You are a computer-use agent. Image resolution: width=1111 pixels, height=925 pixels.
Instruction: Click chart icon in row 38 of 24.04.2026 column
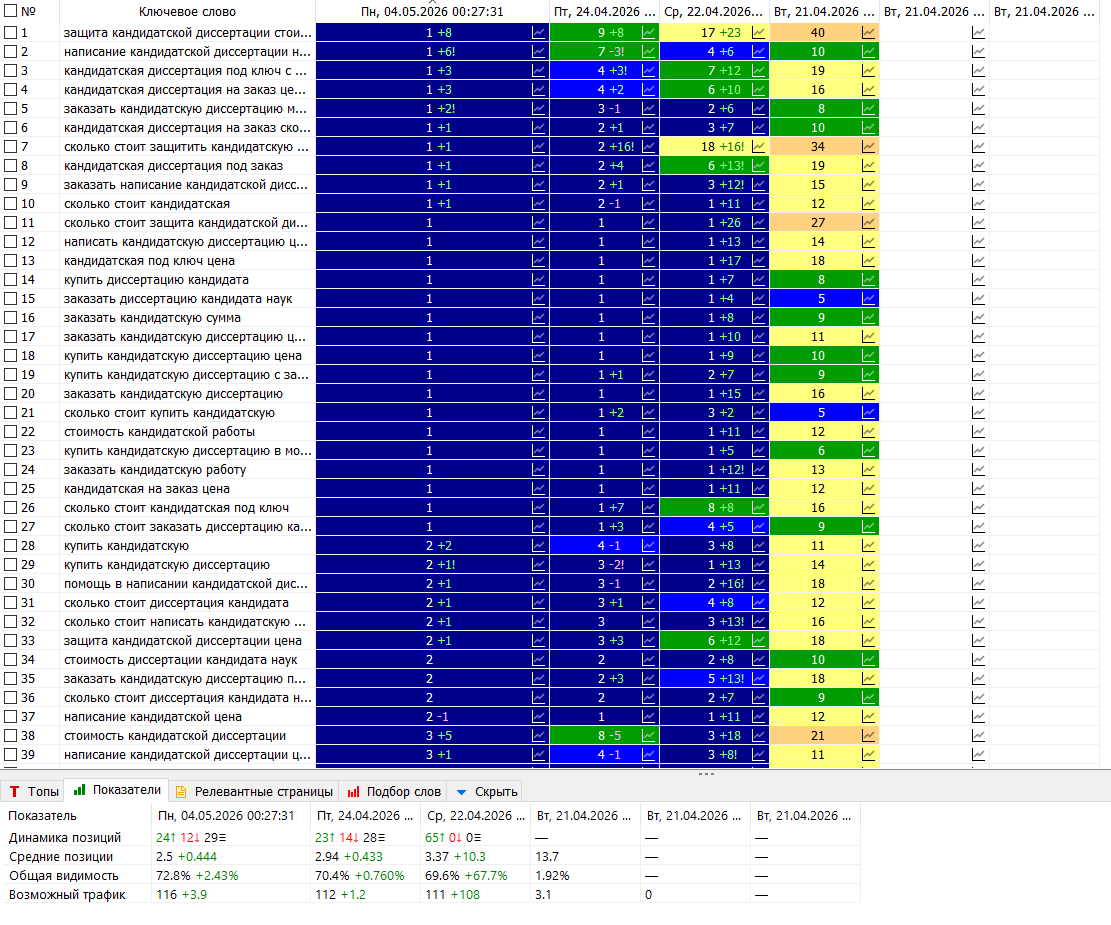click(x=648, y=736)
